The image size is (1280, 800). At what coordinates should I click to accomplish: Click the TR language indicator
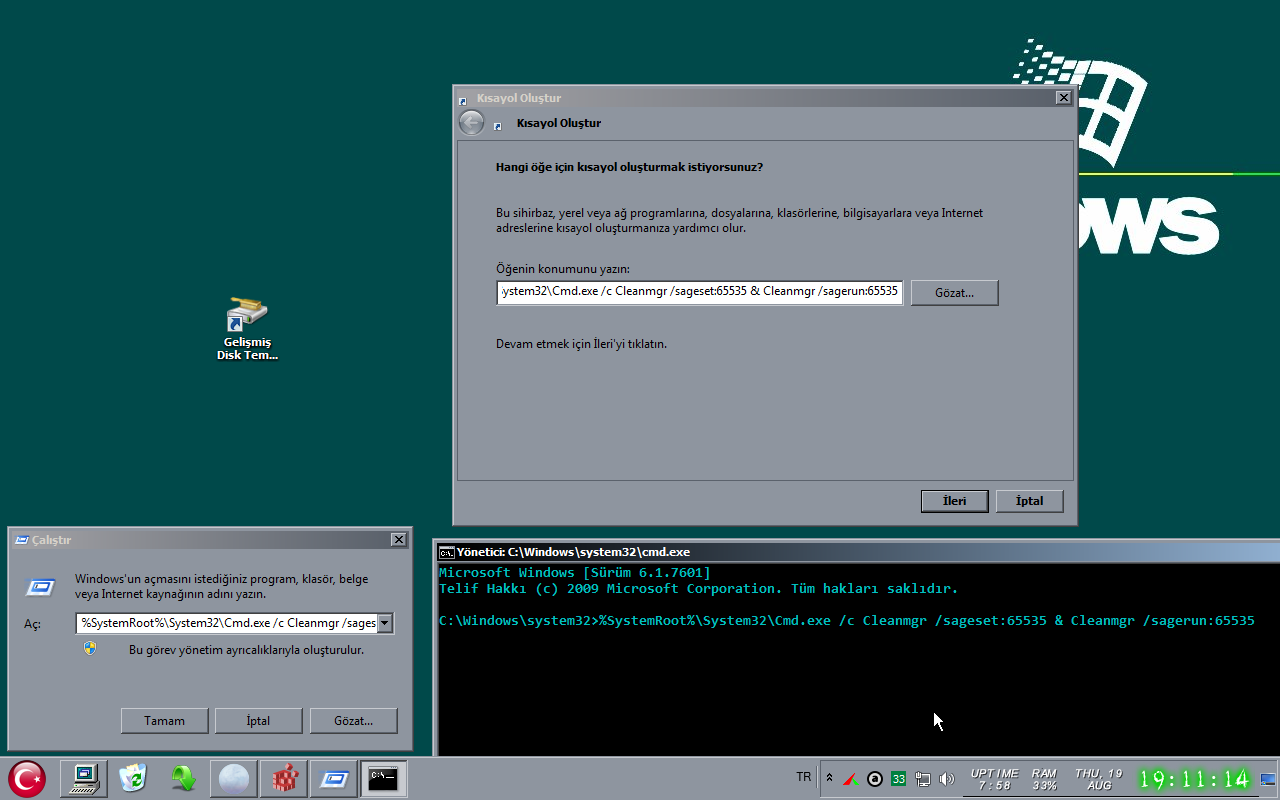coord(804,777)
